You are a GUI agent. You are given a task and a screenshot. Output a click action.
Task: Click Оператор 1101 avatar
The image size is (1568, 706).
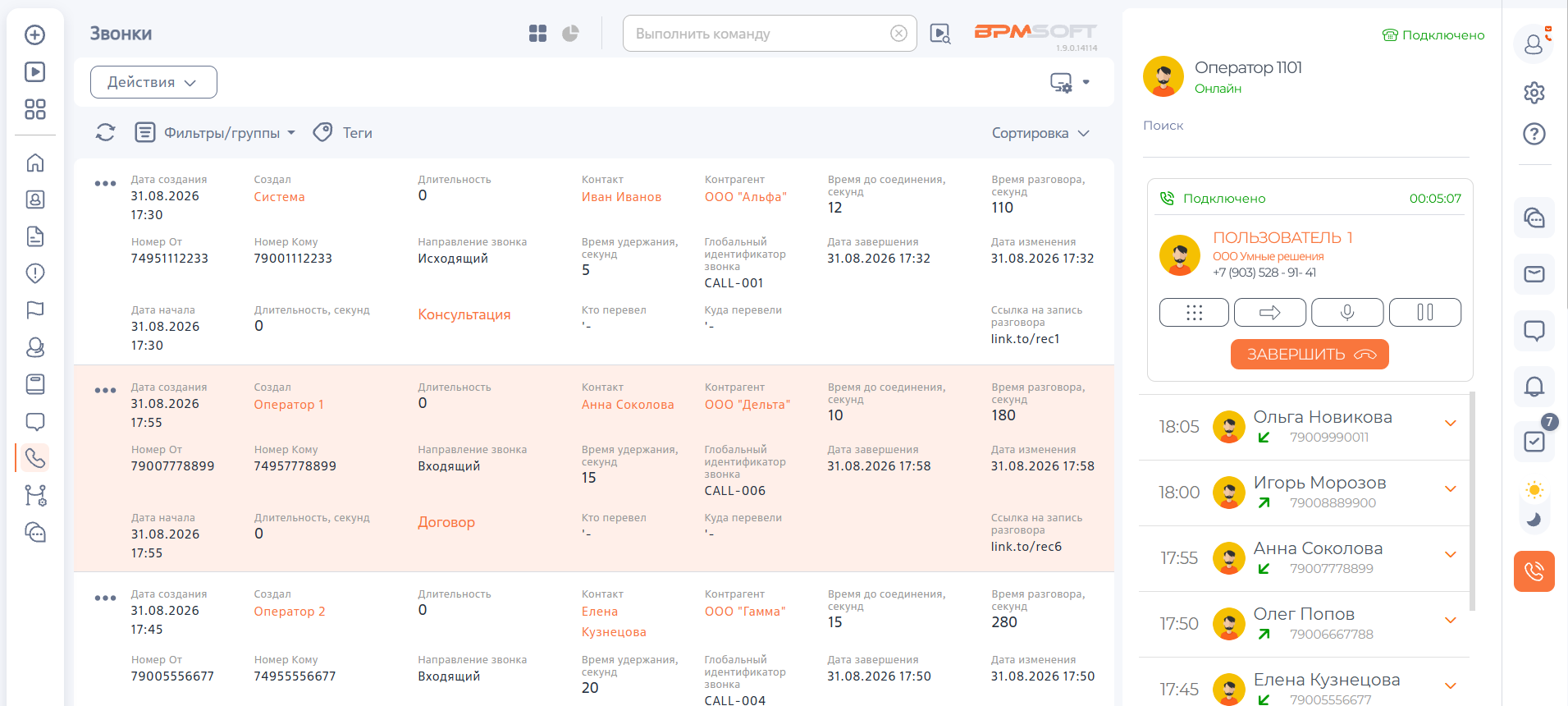pos(1163,76)
